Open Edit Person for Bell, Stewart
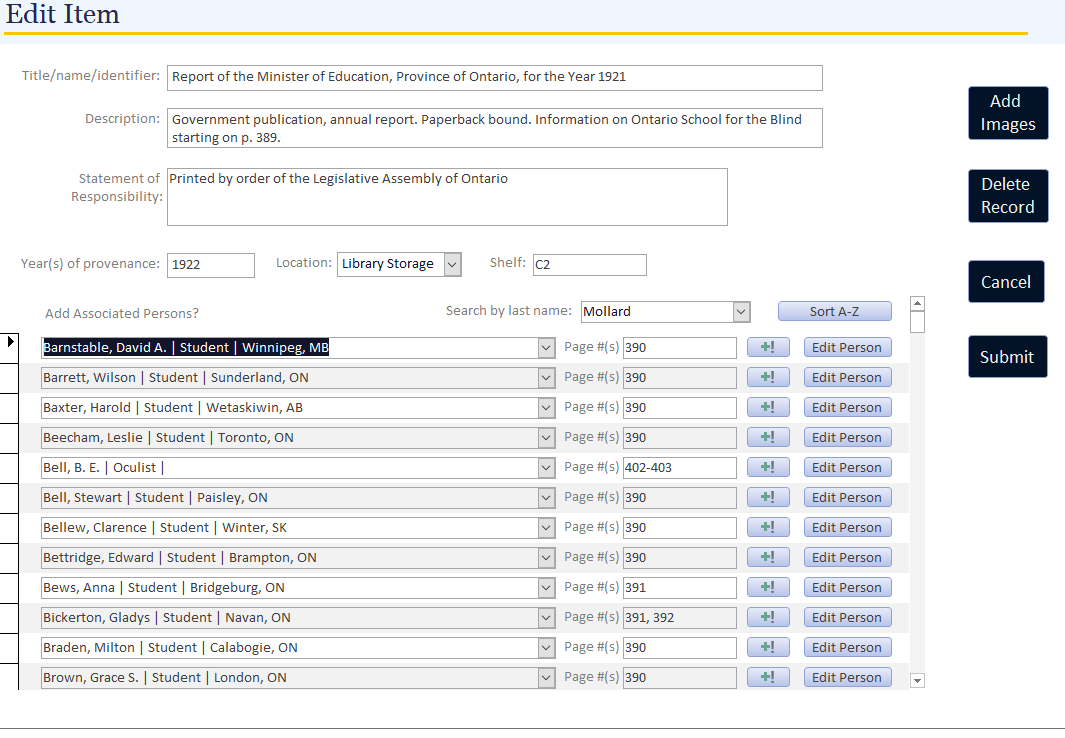The image size is (1065, 738). coord(846,498)
